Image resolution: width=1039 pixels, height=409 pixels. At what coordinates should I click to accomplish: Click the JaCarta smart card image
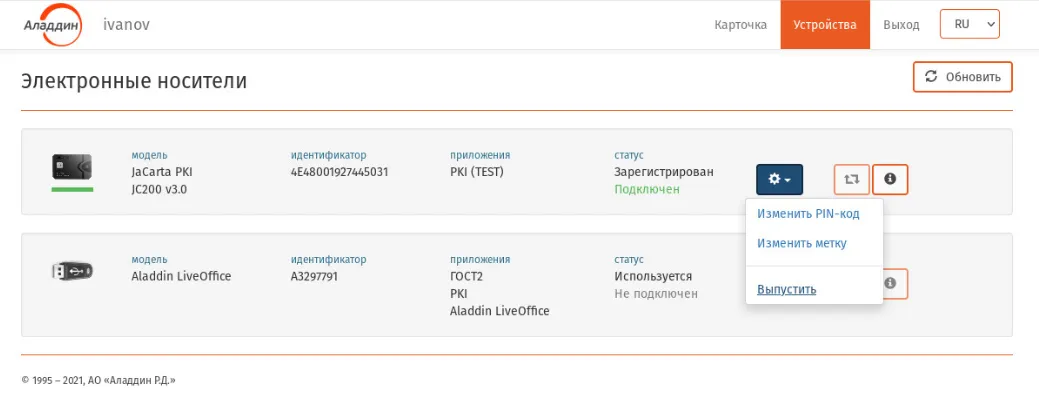[x=72, y=166]
